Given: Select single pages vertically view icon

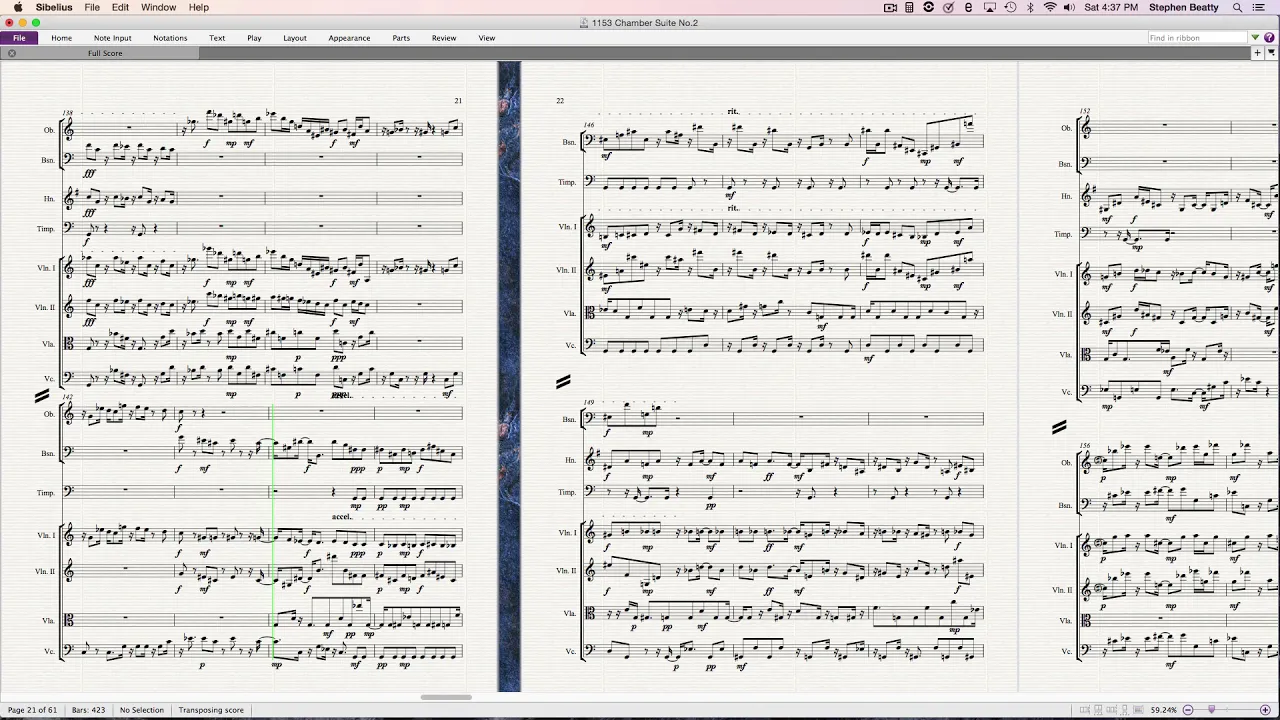Looking at the screenshot, I should coord(1124,710).
